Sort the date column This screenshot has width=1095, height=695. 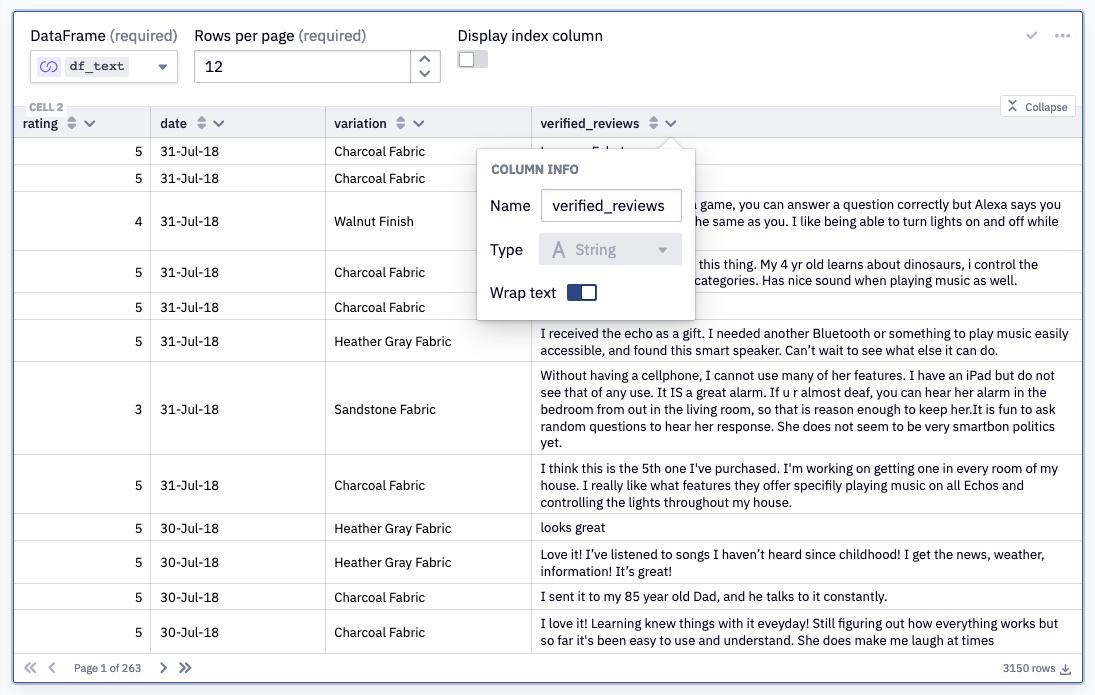tap(201, 124)
